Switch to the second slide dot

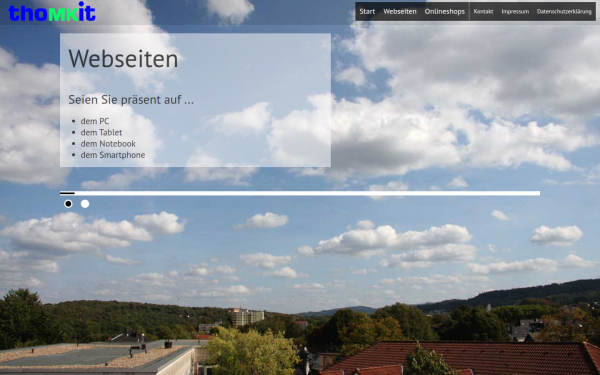tap(85, 204)
